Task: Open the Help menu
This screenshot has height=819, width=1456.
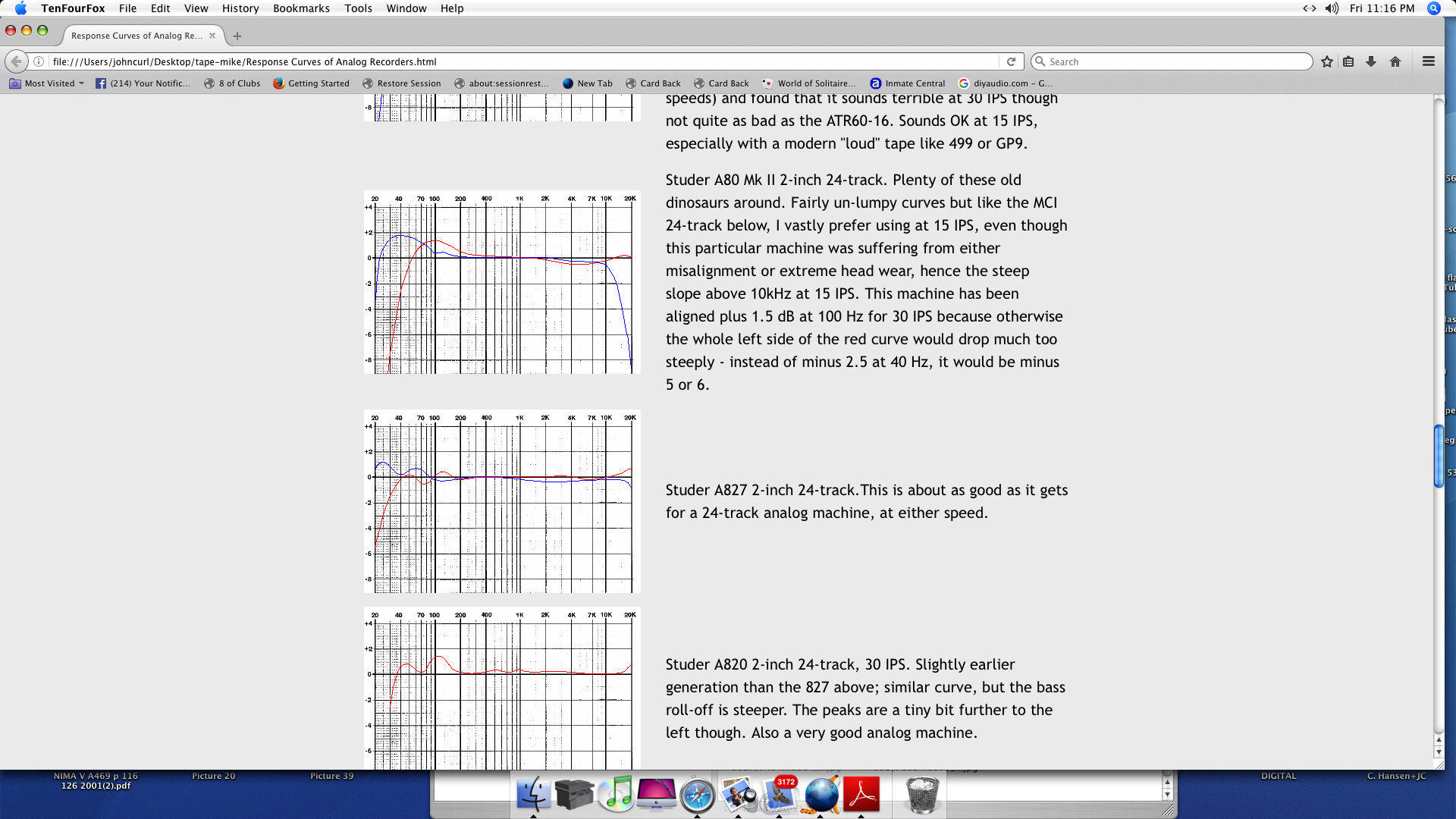Action: point(452,8)
